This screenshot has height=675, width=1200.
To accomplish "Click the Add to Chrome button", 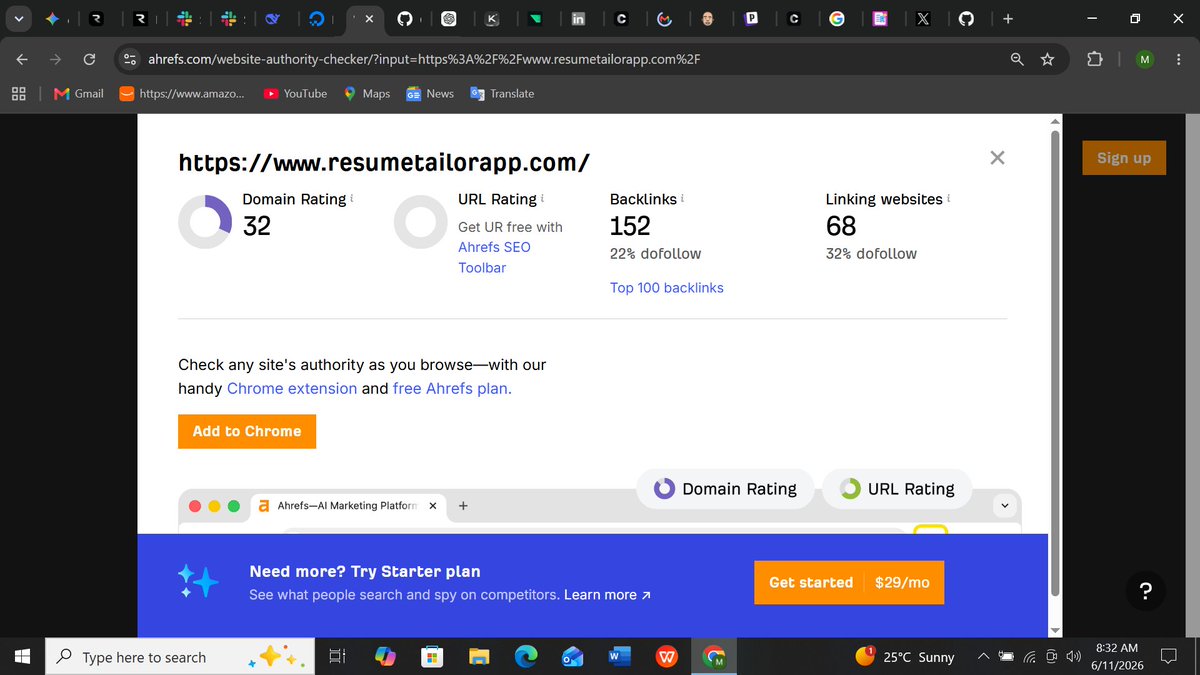I will coord(247,431).
